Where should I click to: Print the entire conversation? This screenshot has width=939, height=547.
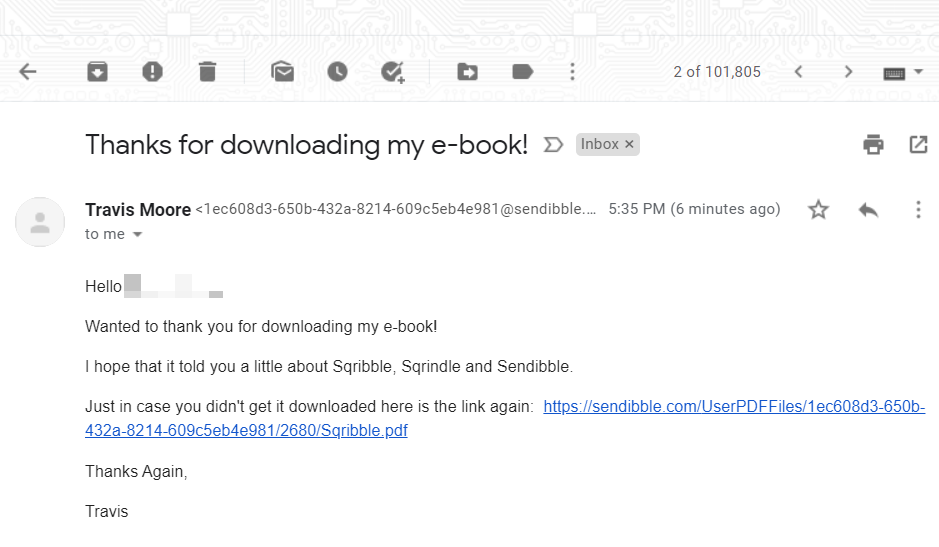pyautogui.click(x=874, y=145)
